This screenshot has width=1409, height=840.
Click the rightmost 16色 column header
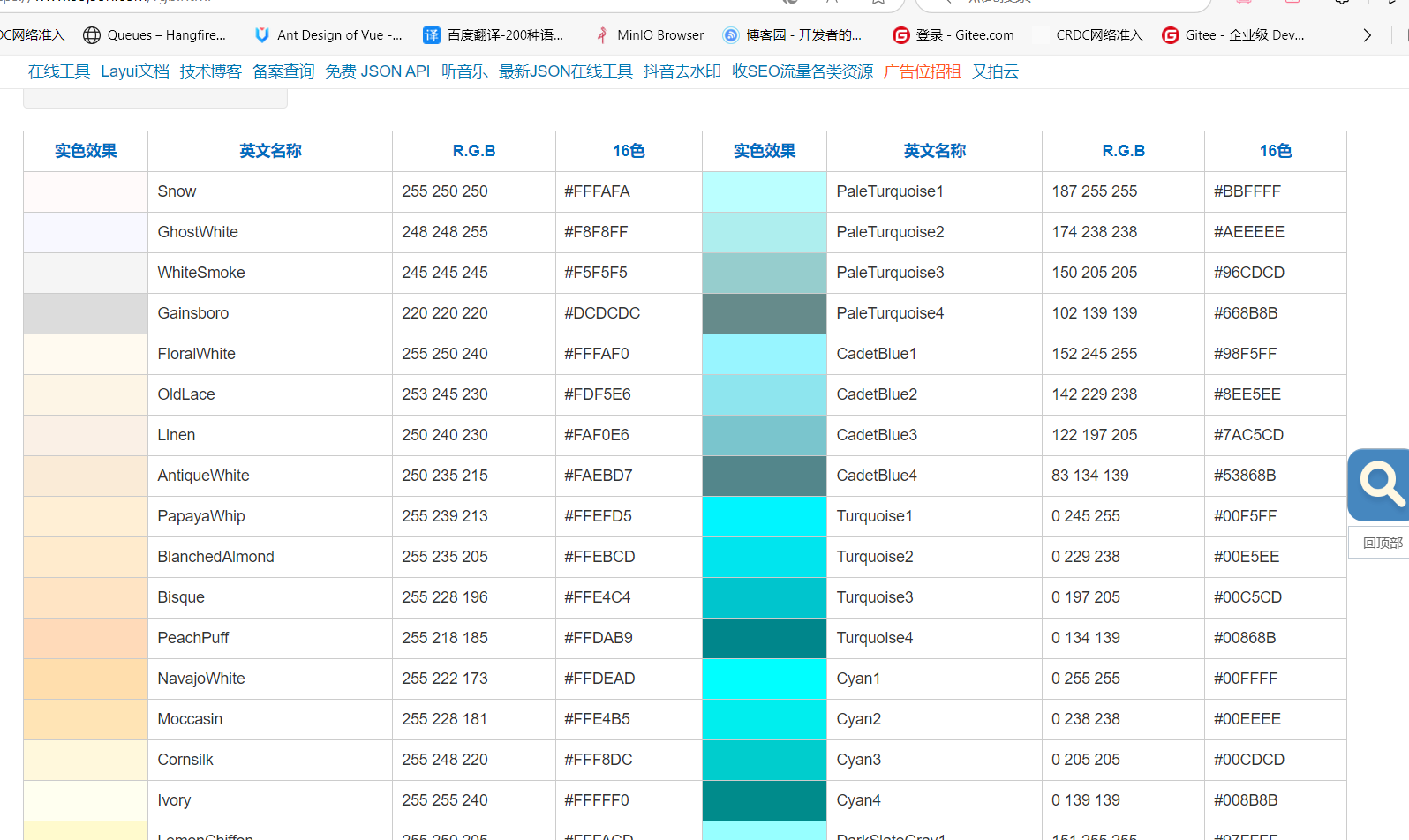click(1276, 151)
